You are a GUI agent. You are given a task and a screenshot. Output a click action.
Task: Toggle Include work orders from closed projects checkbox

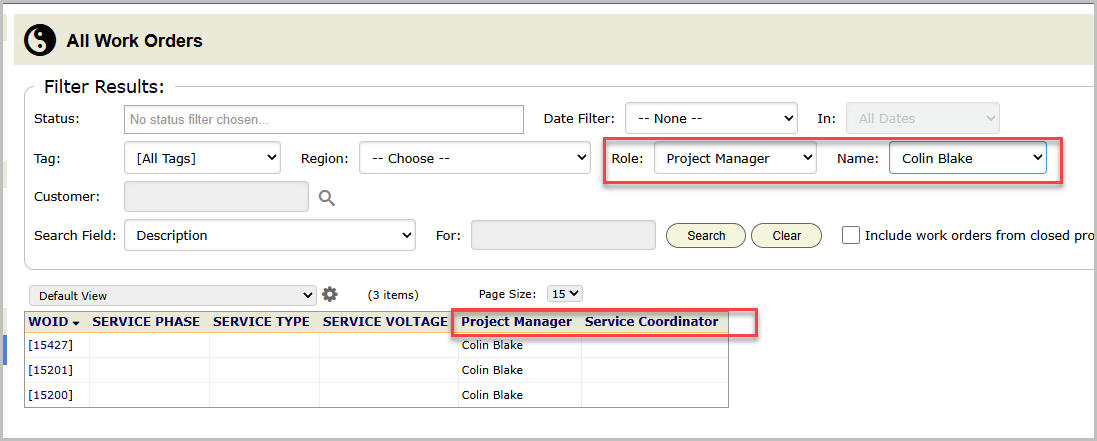pos(851,235)
